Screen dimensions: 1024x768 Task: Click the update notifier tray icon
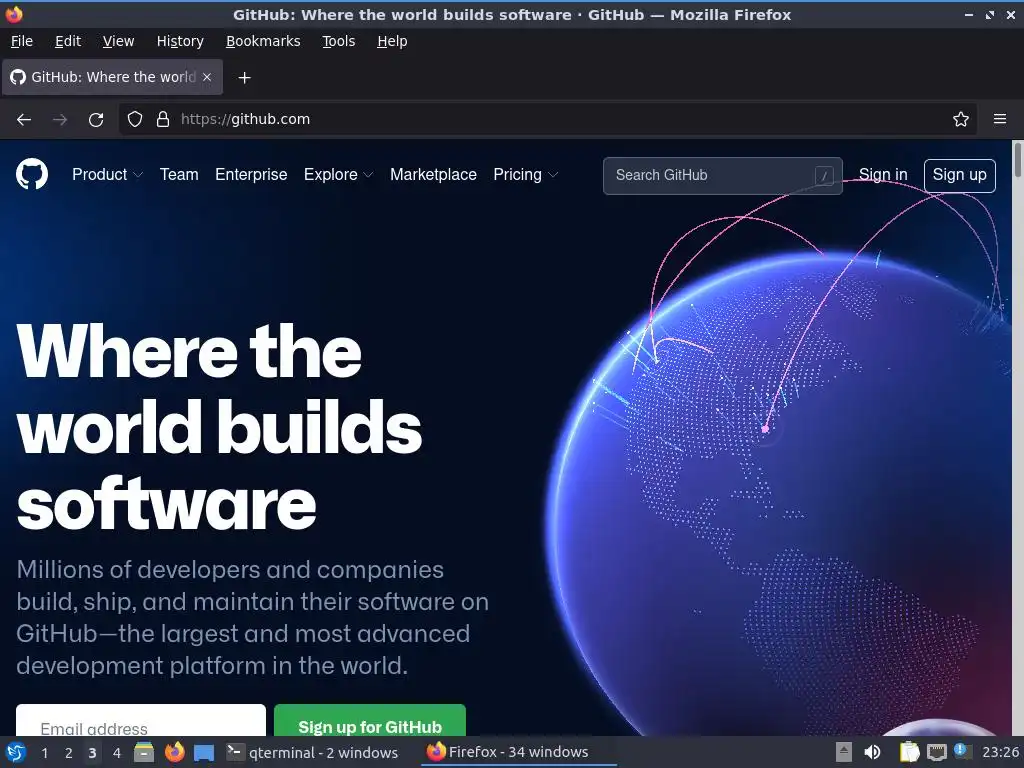(x=961, y=751)
